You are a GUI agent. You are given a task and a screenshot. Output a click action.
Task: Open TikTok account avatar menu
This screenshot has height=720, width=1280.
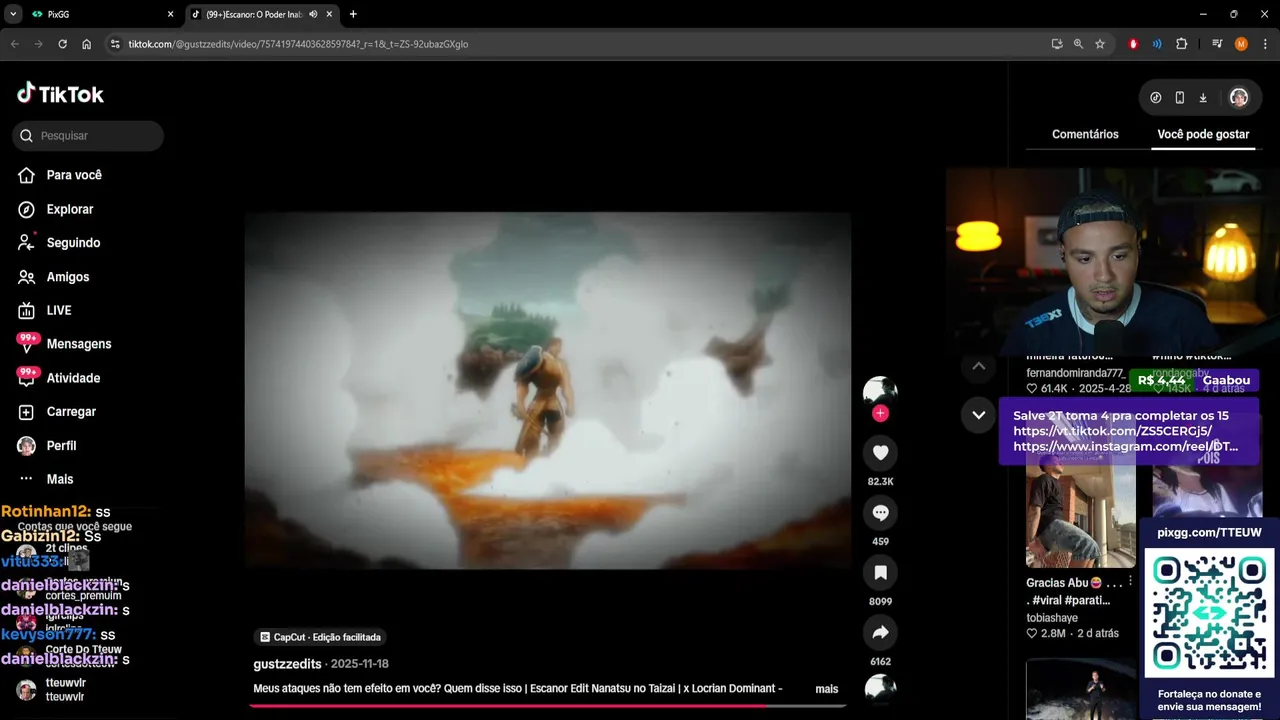(1239, 98)
